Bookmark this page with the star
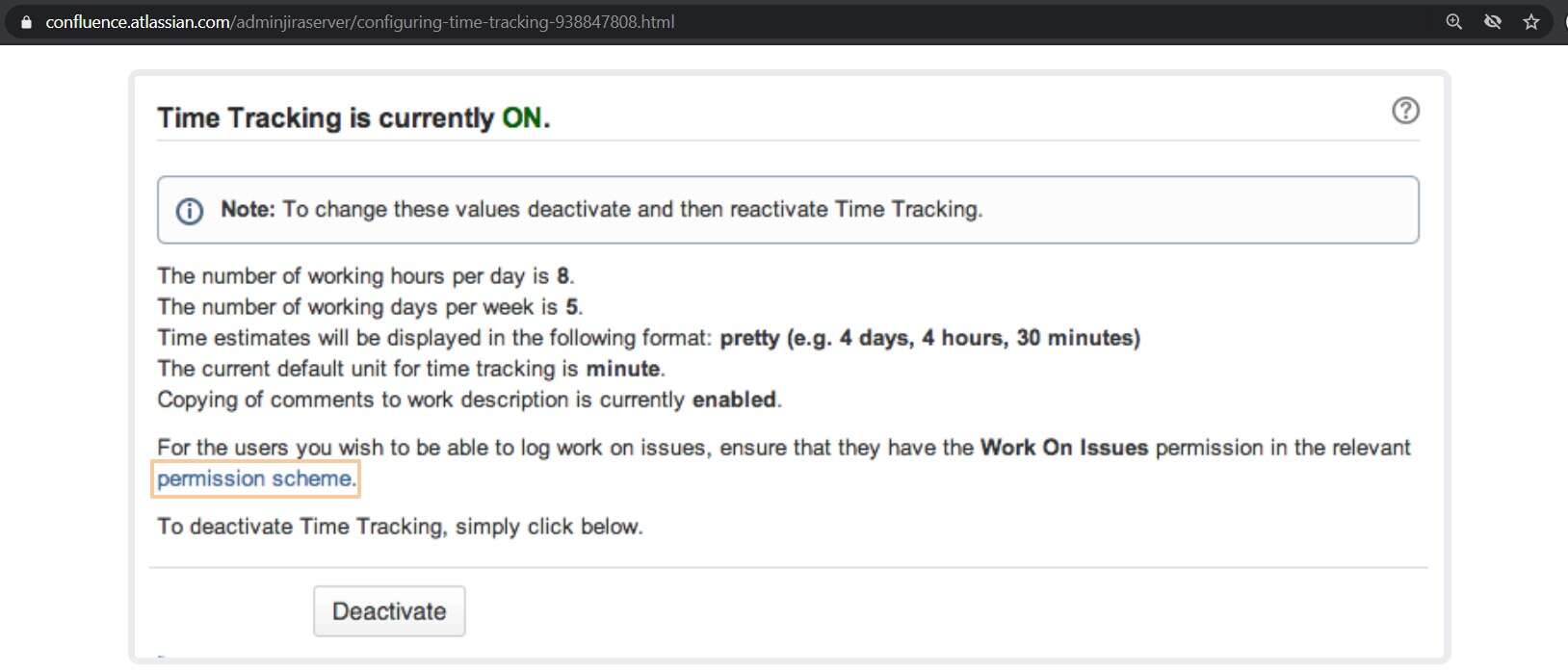The width and height of the screenshot is (1568, 672). click(x=1531, y=22)
